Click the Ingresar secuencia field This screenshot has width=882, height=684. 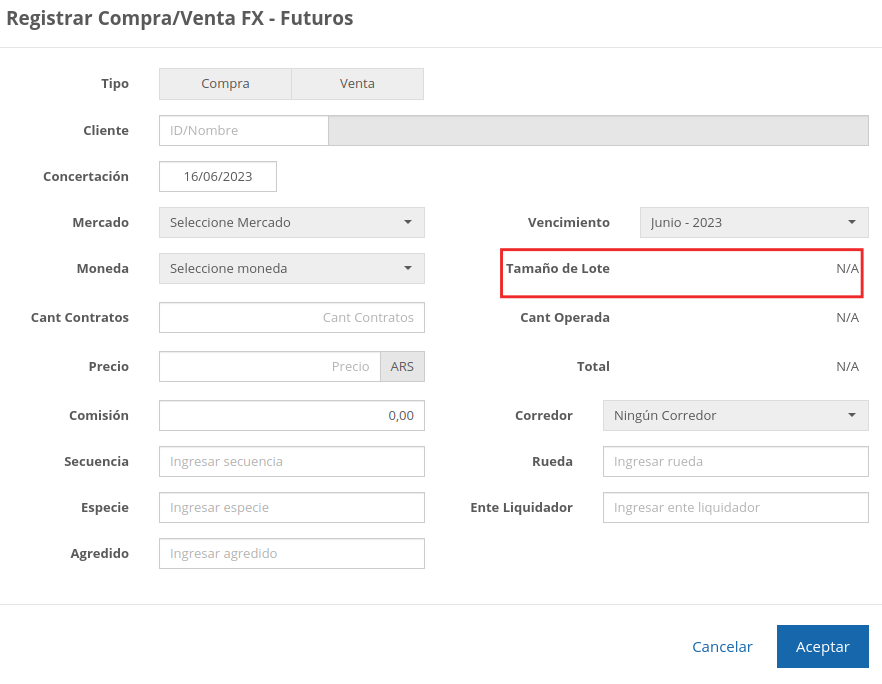point(291,462)
